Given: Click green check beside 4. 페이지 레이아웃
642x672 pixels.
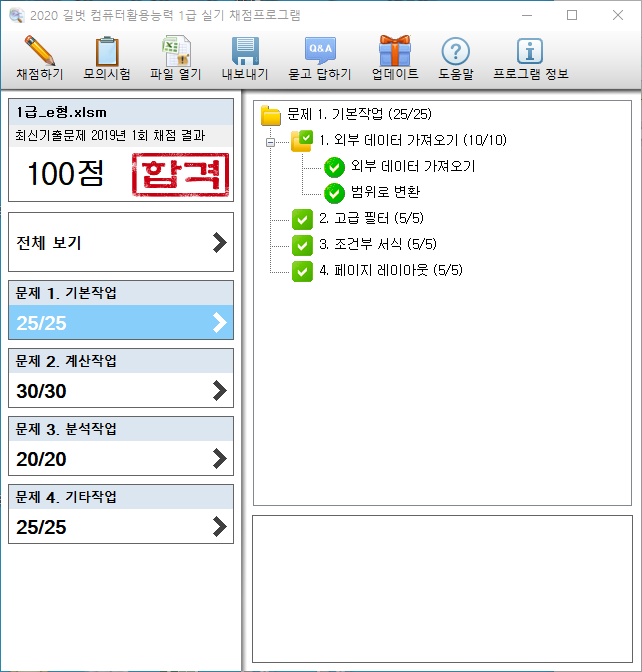Looking at the screenshot, I should pyautogui.click(x=302, y=271).
